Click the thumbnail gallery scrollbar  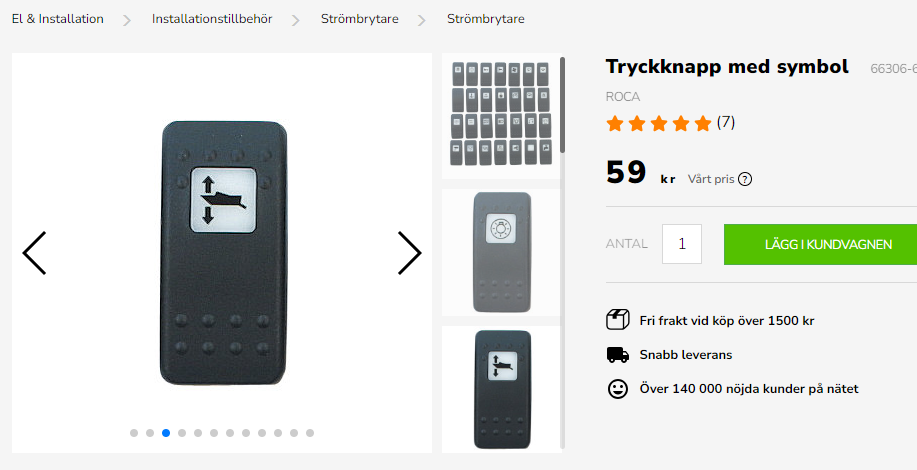click(x=563, y=105)
